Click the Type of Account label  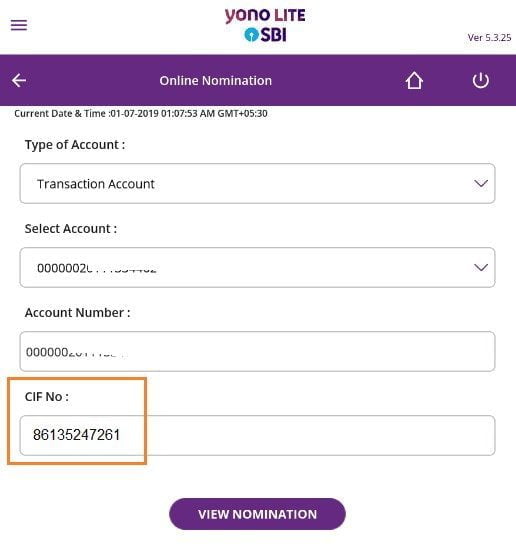tap(75, 145)
